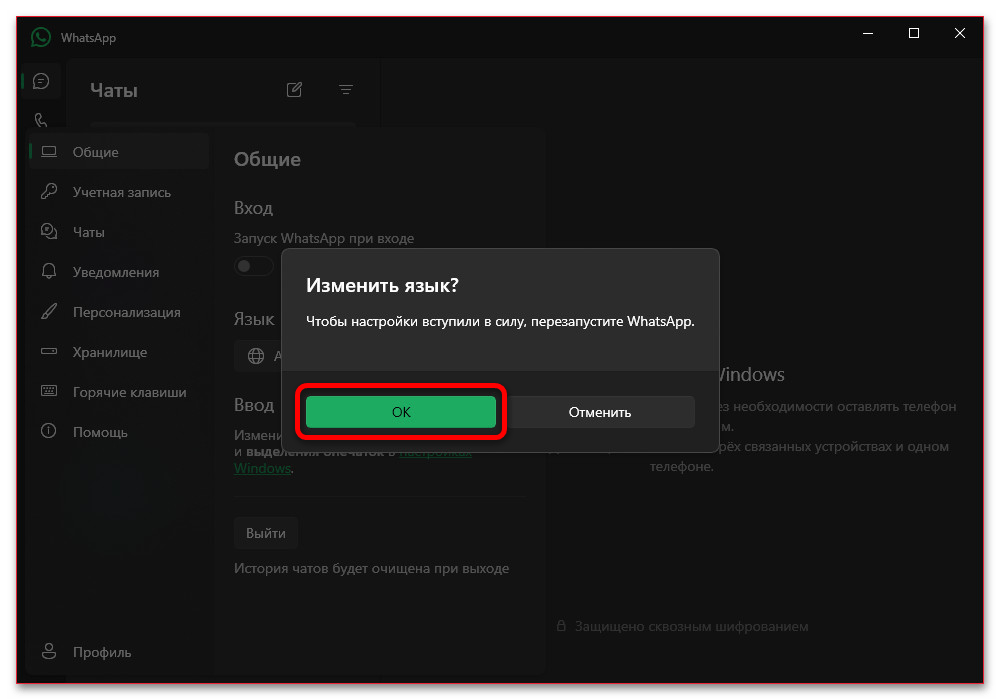Image resolution: width=1000 pixels, height=700 pixels.
Task: Open Персонализация settings section
Action: click(x=119, y=312)
